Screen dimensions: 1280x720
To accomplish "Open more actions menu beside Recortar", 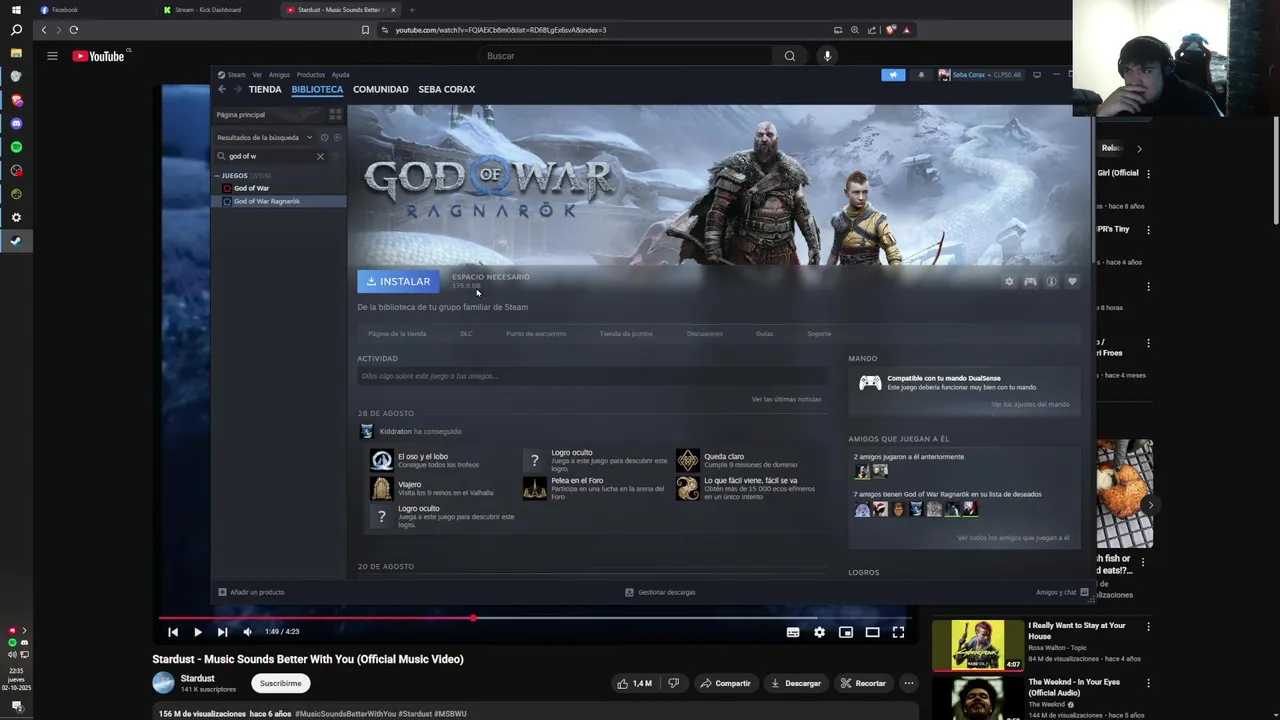I will pos(909,683).
